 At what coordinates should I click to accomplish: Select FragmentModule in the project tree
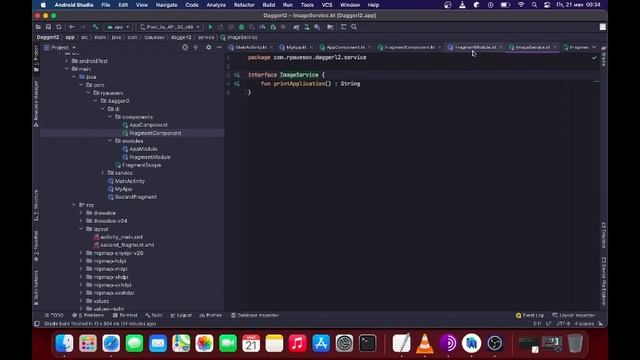[x=149, y=157]
